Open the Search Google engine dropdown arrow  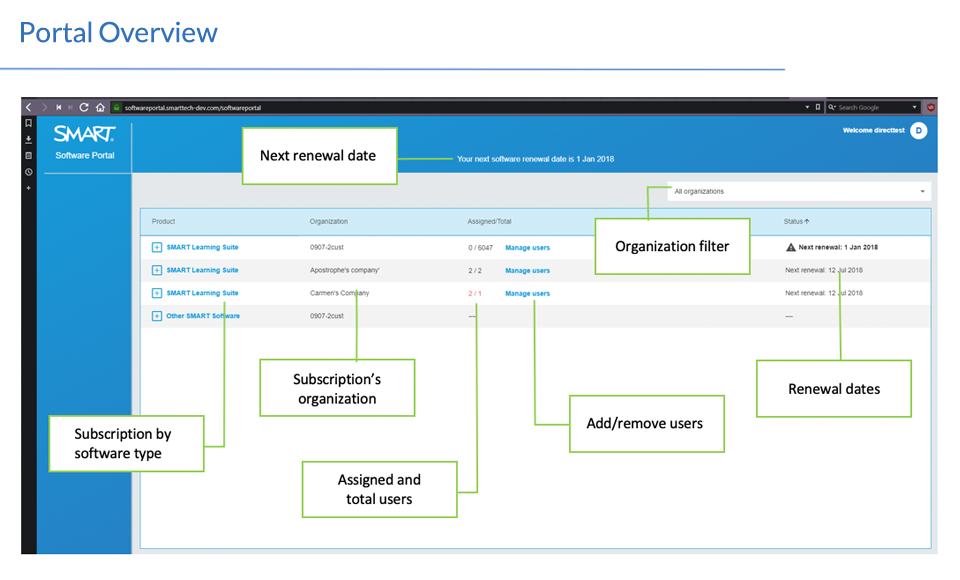[x=915, y=107]
